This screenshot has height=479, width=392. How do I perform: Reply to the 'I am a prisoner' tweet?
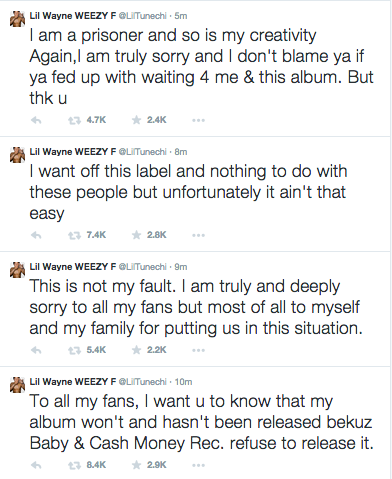click(36, 120)
